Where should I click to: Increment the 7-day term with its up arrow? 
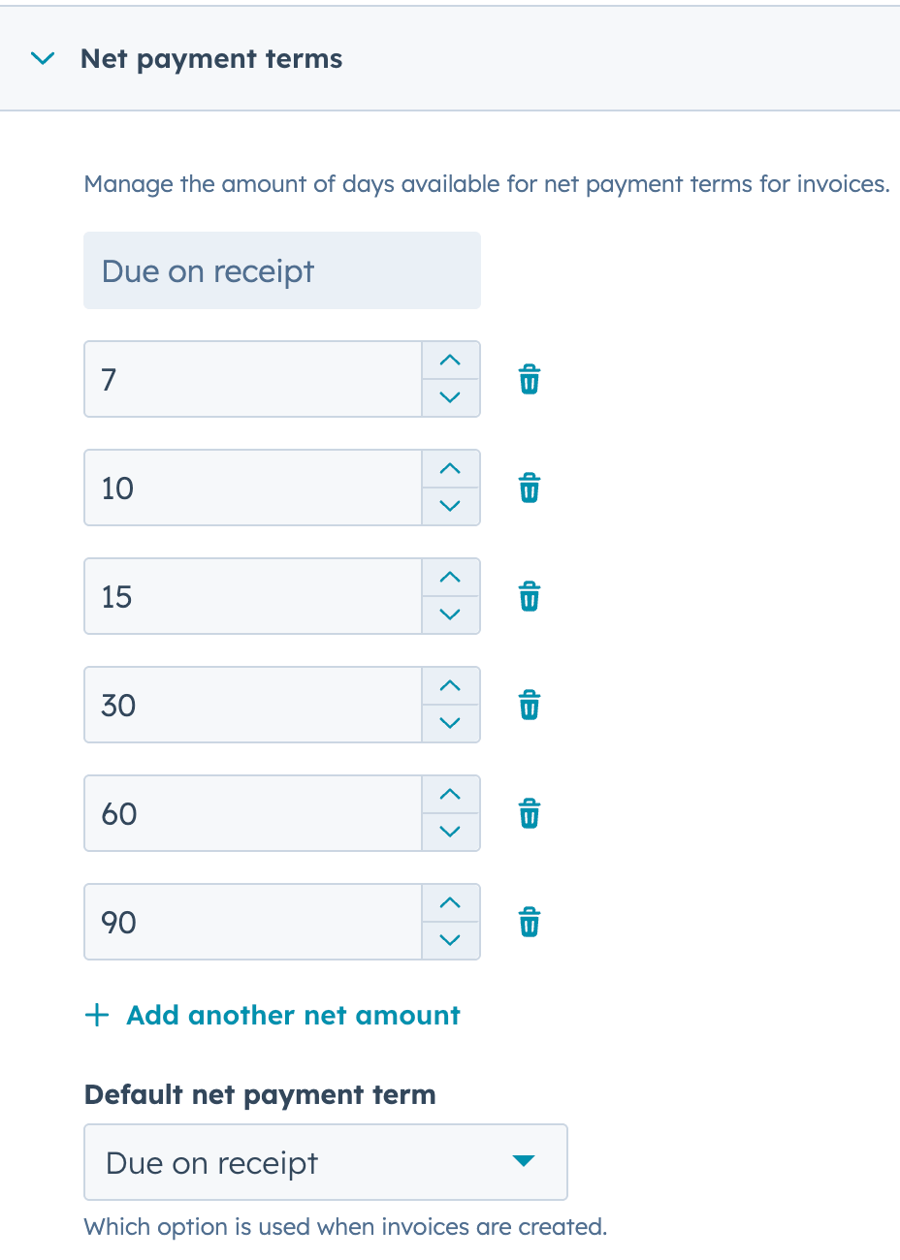pos(450,360)
